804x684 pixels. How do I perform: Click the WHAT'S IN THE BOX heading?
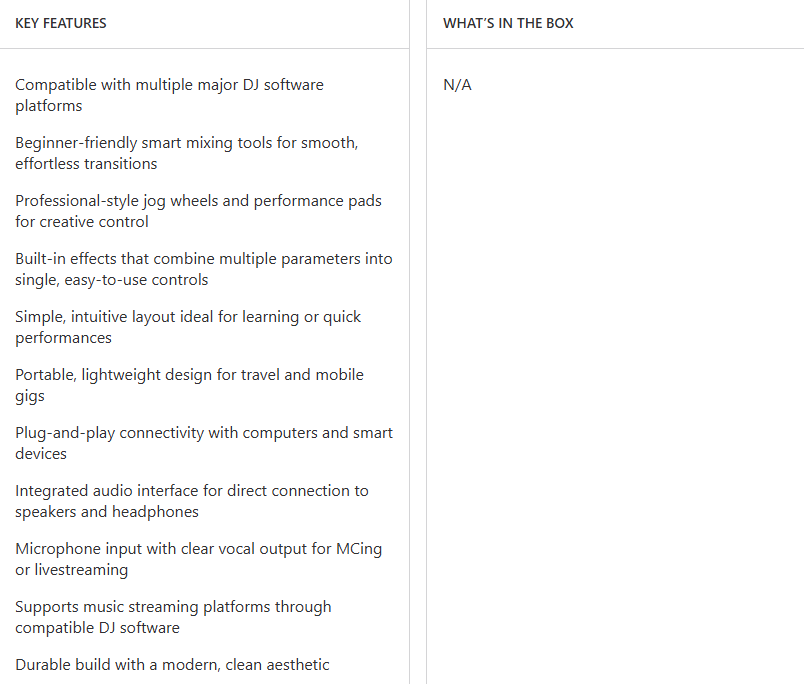coord(508,23)
